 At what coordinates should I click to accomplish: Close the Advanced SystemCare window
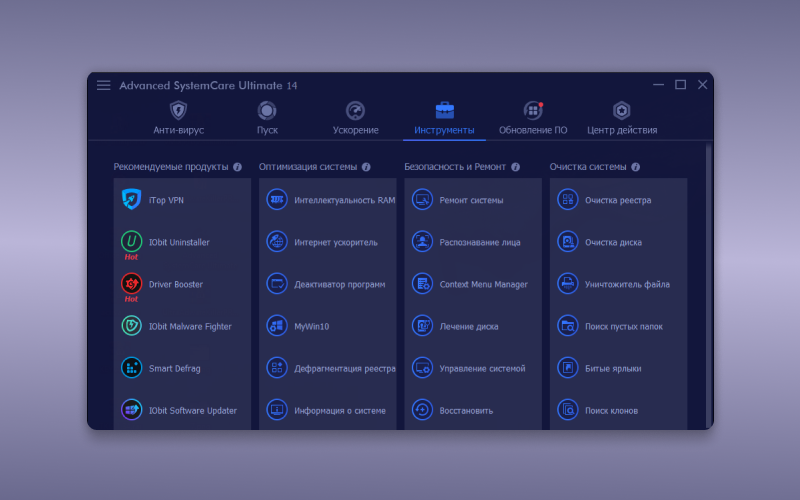pos(703,85)
